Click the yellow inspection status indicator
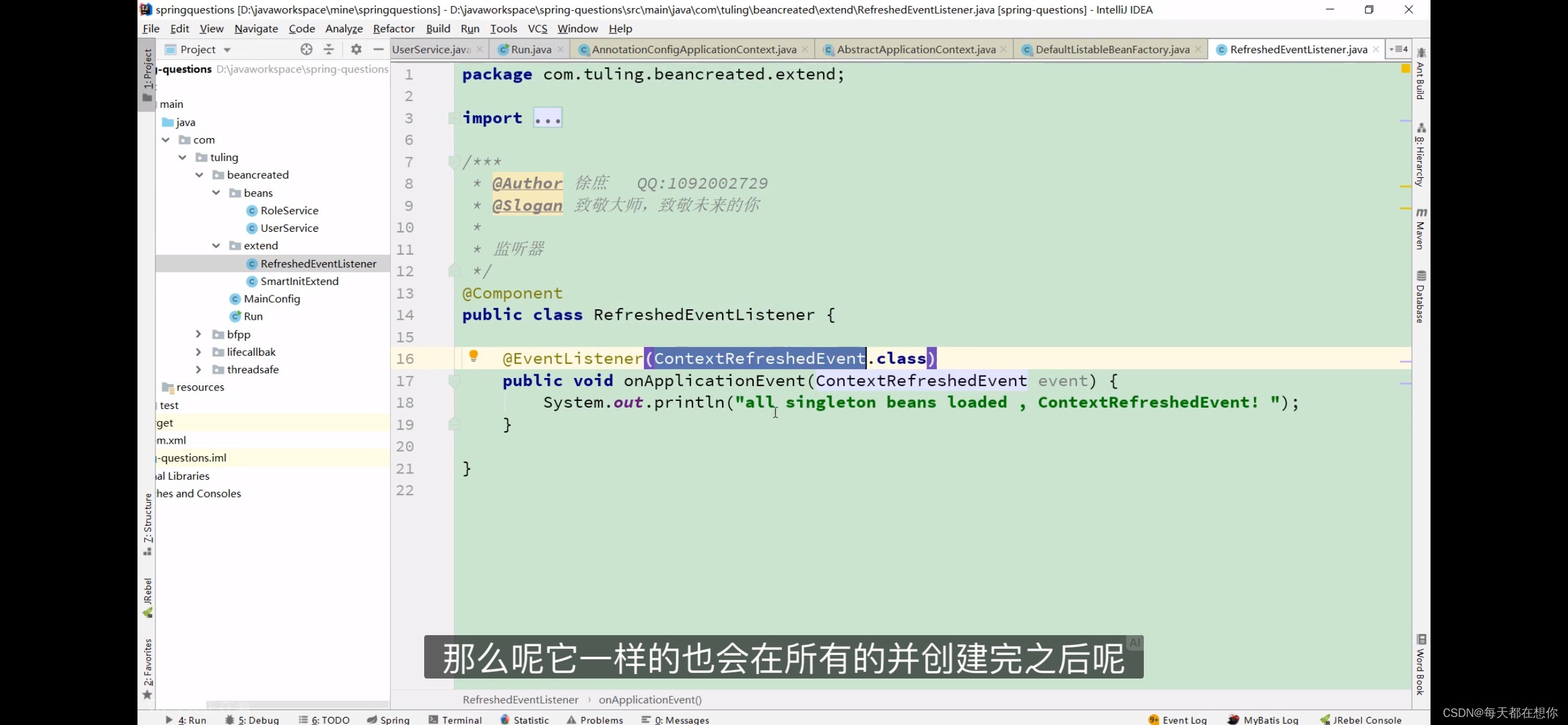Viewport: 1568px width, 725px height. tap(1406, 69)
